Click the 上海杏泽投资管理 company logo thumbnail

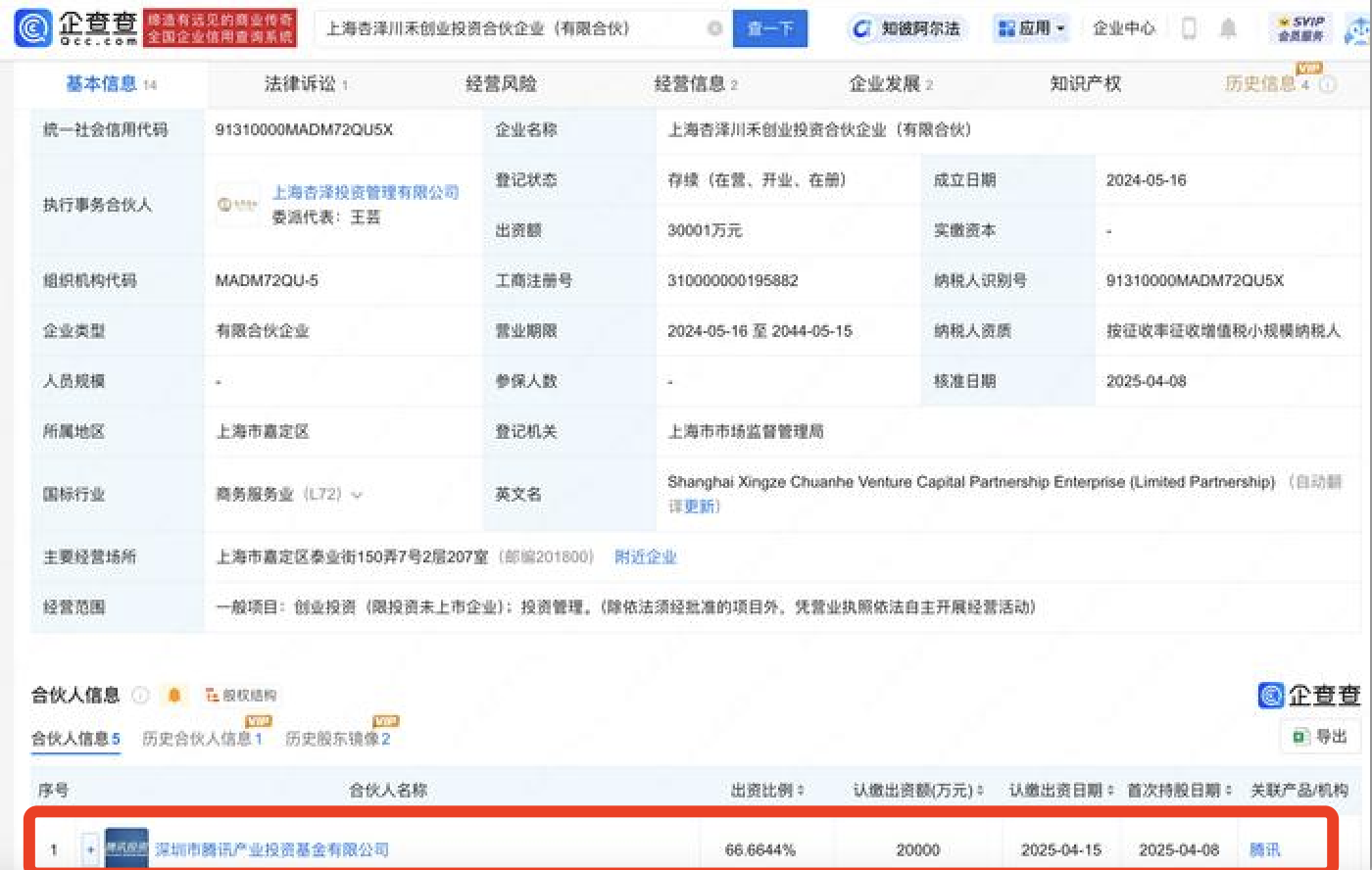pos(238,204)
